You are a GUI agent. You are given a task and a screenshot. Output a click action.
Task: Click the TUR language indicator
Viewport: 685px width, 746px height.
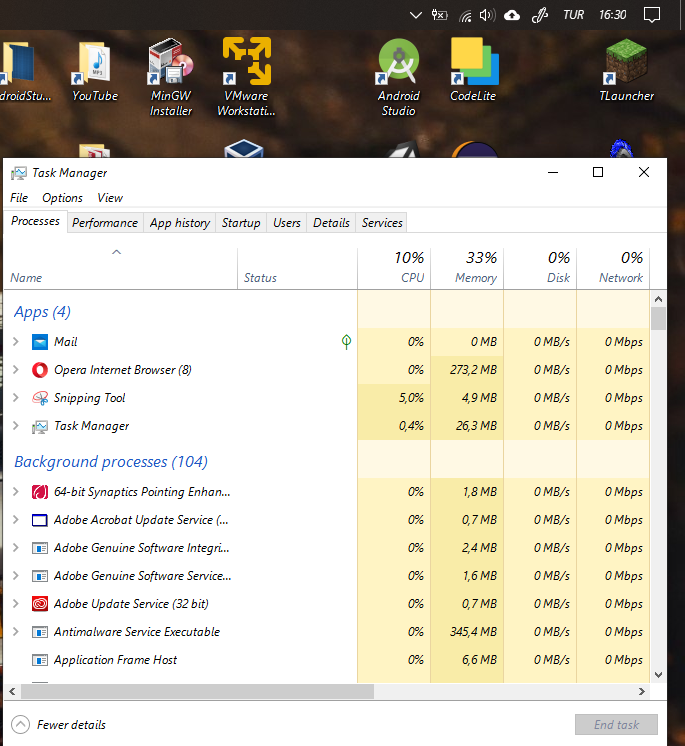(x=573, y=15)
